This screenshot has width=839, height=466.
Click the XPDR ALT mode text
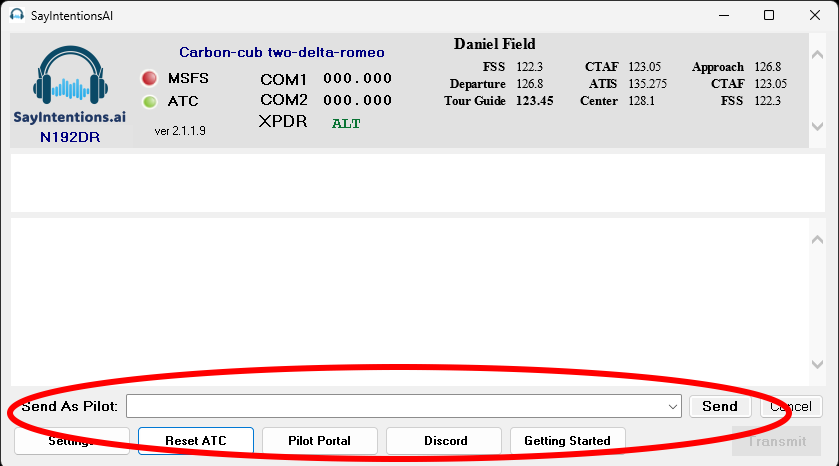click(346, 124)
